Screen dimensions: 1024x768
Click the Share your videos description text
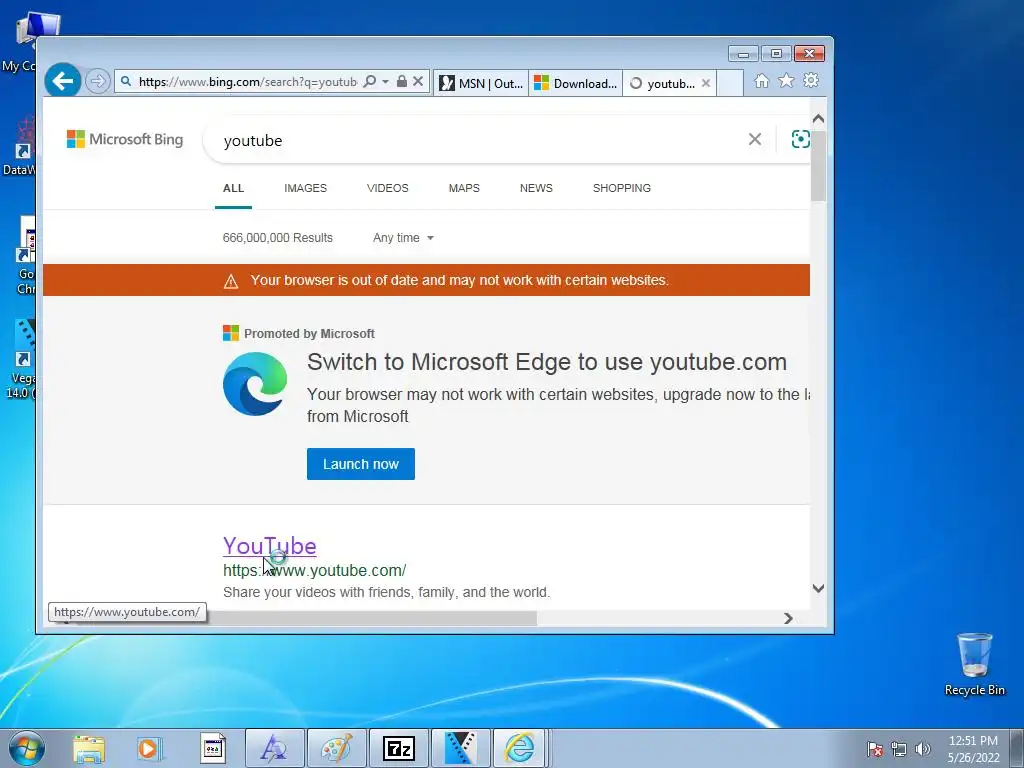[x=386, y=592]
